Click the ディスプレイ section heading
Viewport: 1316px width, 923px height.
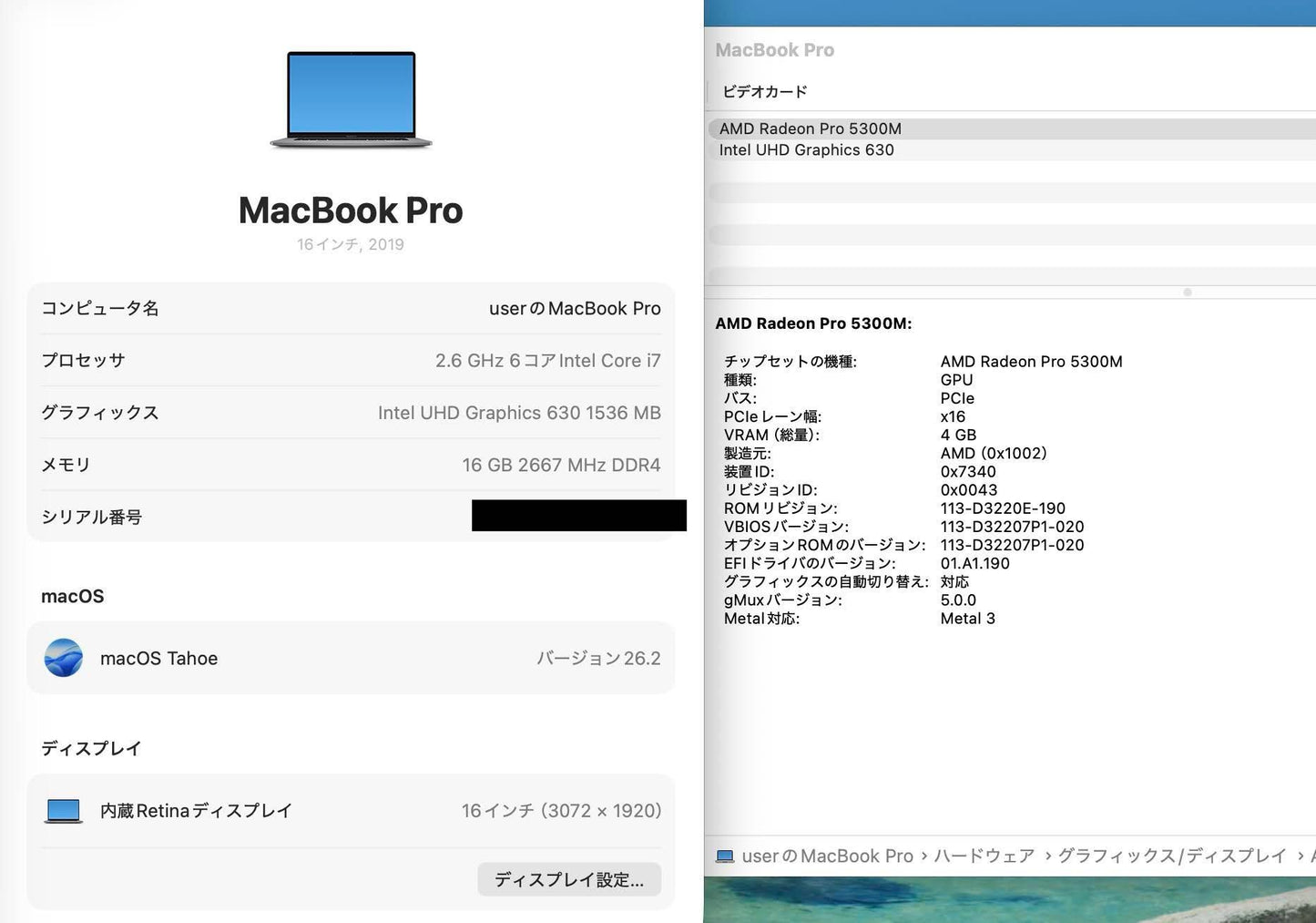pos(91,748)
